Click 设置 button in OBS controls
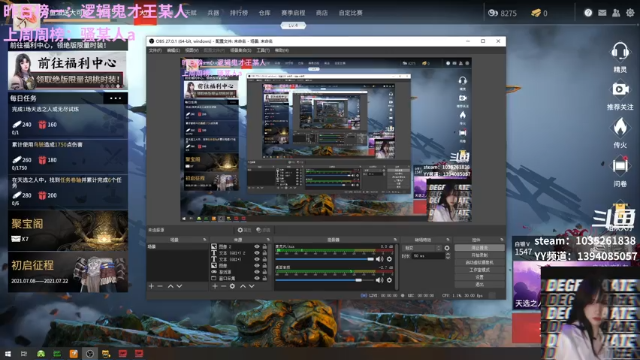Image resolution: width=640 pixels, height=360 pixels. tap(479, 277)
